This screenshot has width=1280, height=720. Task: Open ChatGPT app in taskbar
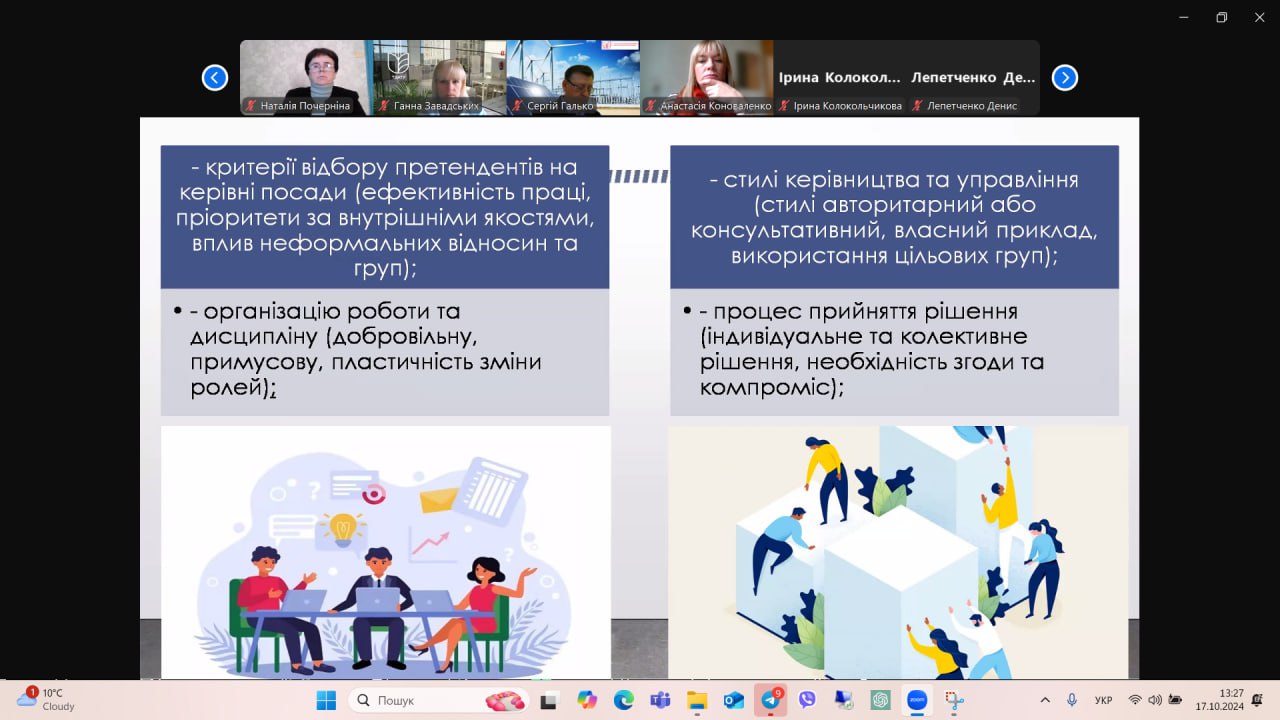[880, 700]
